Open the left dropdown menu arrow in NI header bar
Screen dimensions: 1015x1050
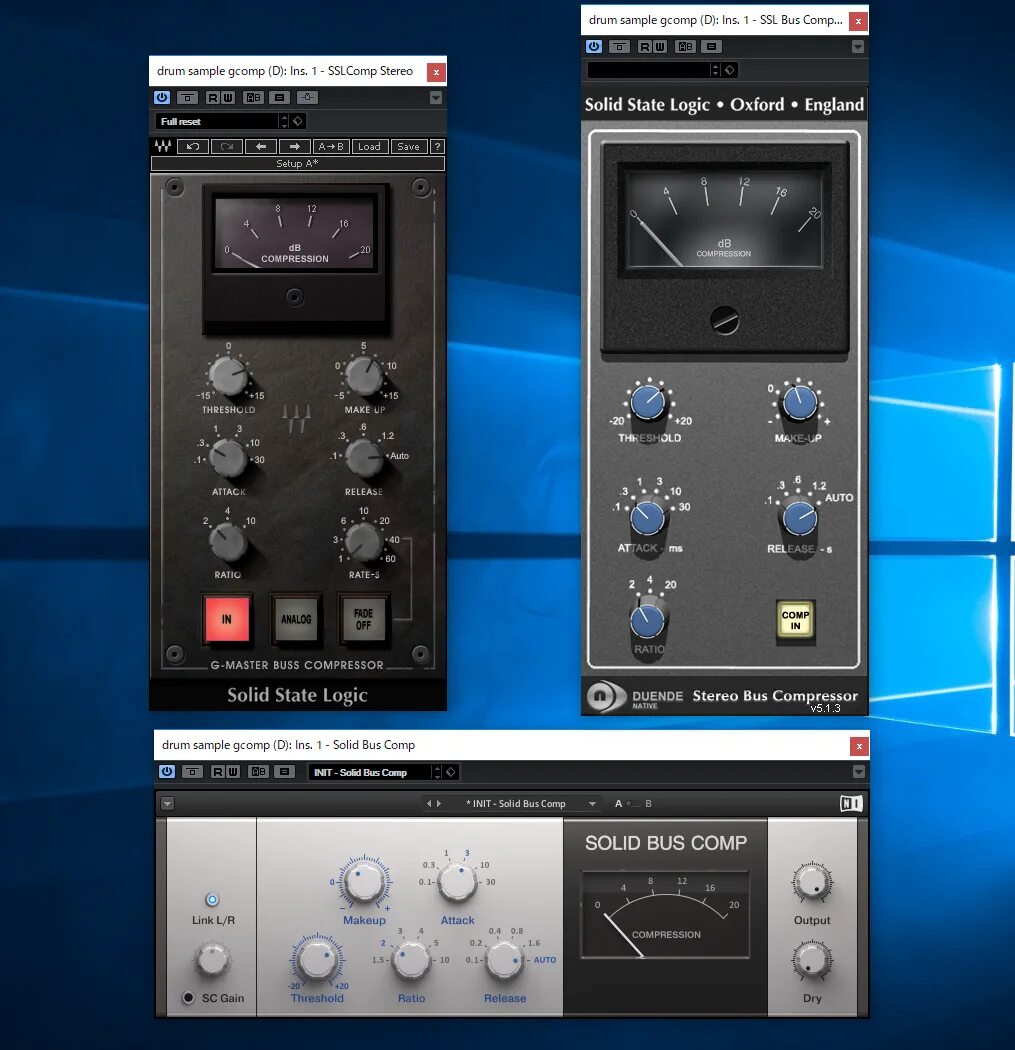point(167,804)
